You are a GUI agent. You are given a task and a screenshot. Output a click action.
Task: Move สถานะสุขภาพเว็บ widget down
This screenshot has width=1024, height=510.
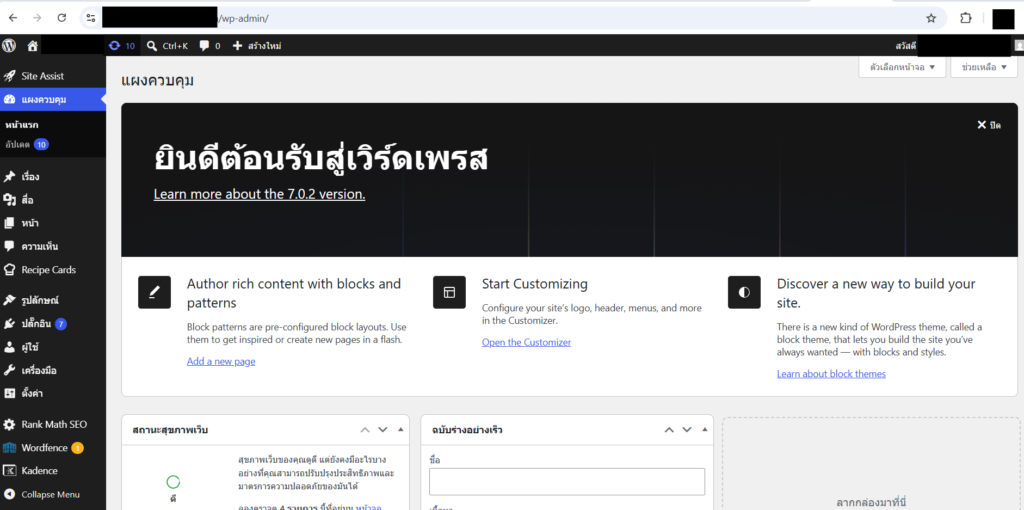pos(383,430)
